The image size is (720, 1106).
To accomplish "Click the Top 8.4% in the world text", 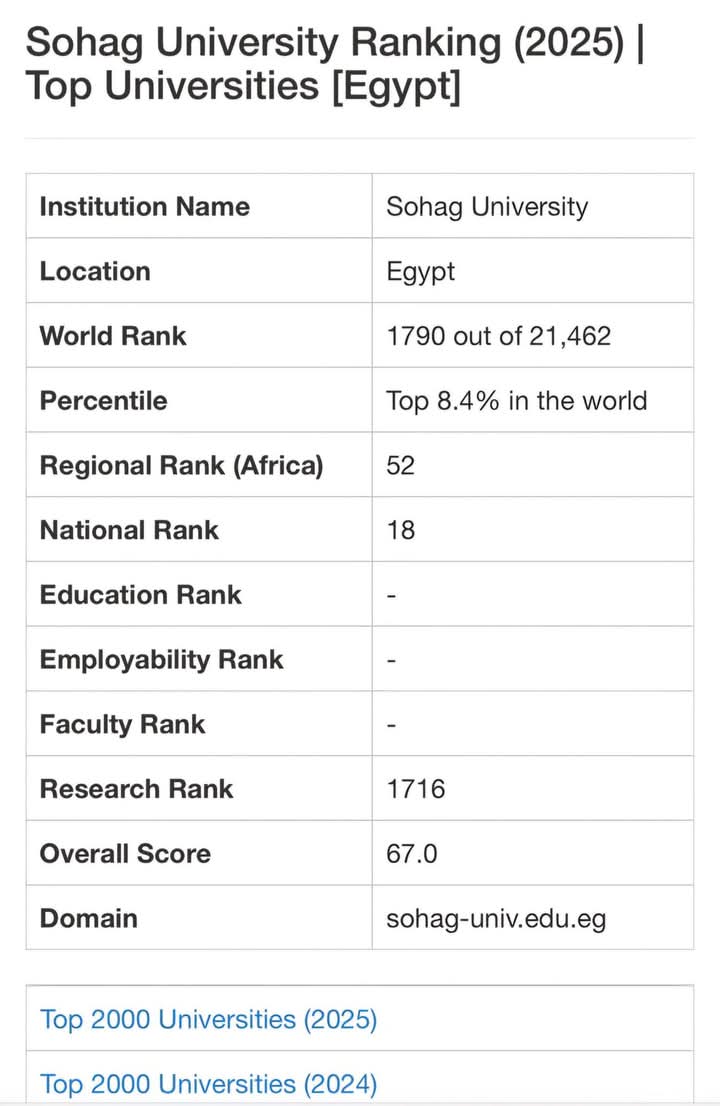I will [516, 401].
